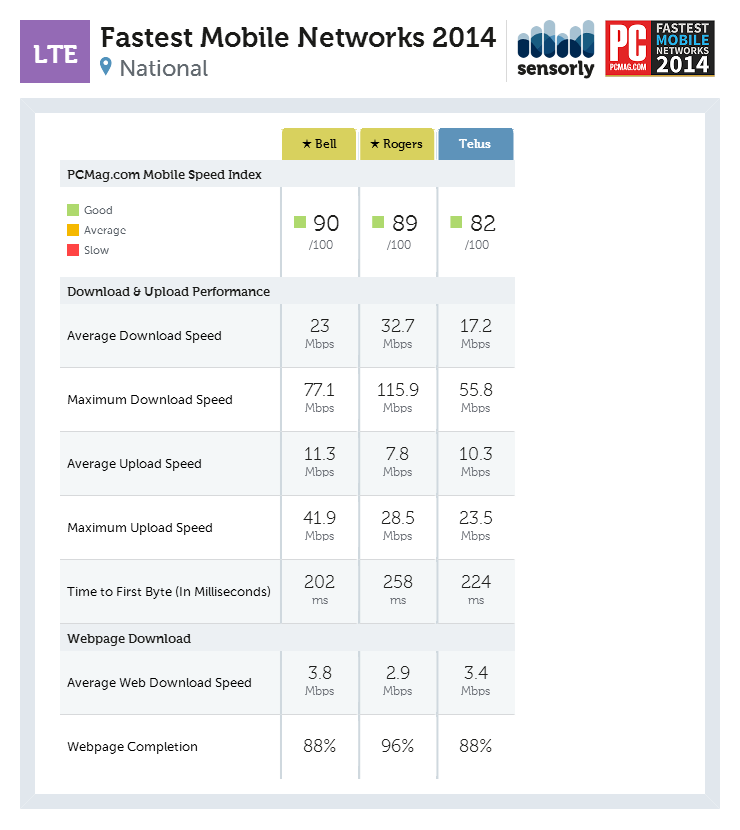Click Rogers' time to first byte 258 ms
The height and width of the screenshot is (830, 740).
(x=398, y=590)
